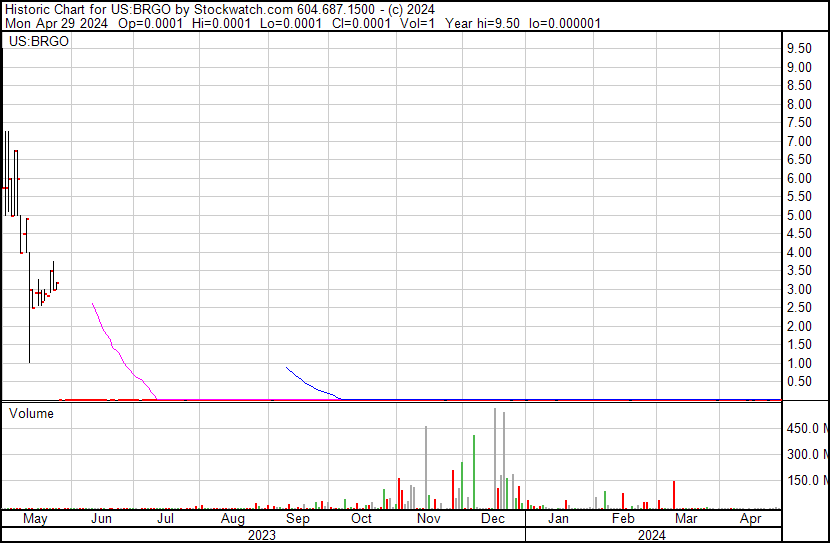Select the 0.50 price axis value

(x=799, y=382)
